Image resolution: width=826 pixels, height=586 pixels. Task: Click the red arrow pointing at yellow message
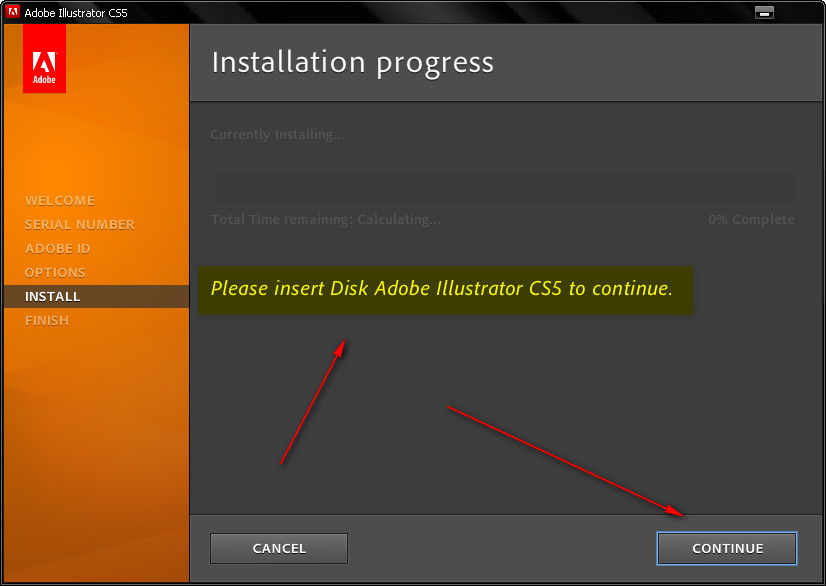(313, 402)
